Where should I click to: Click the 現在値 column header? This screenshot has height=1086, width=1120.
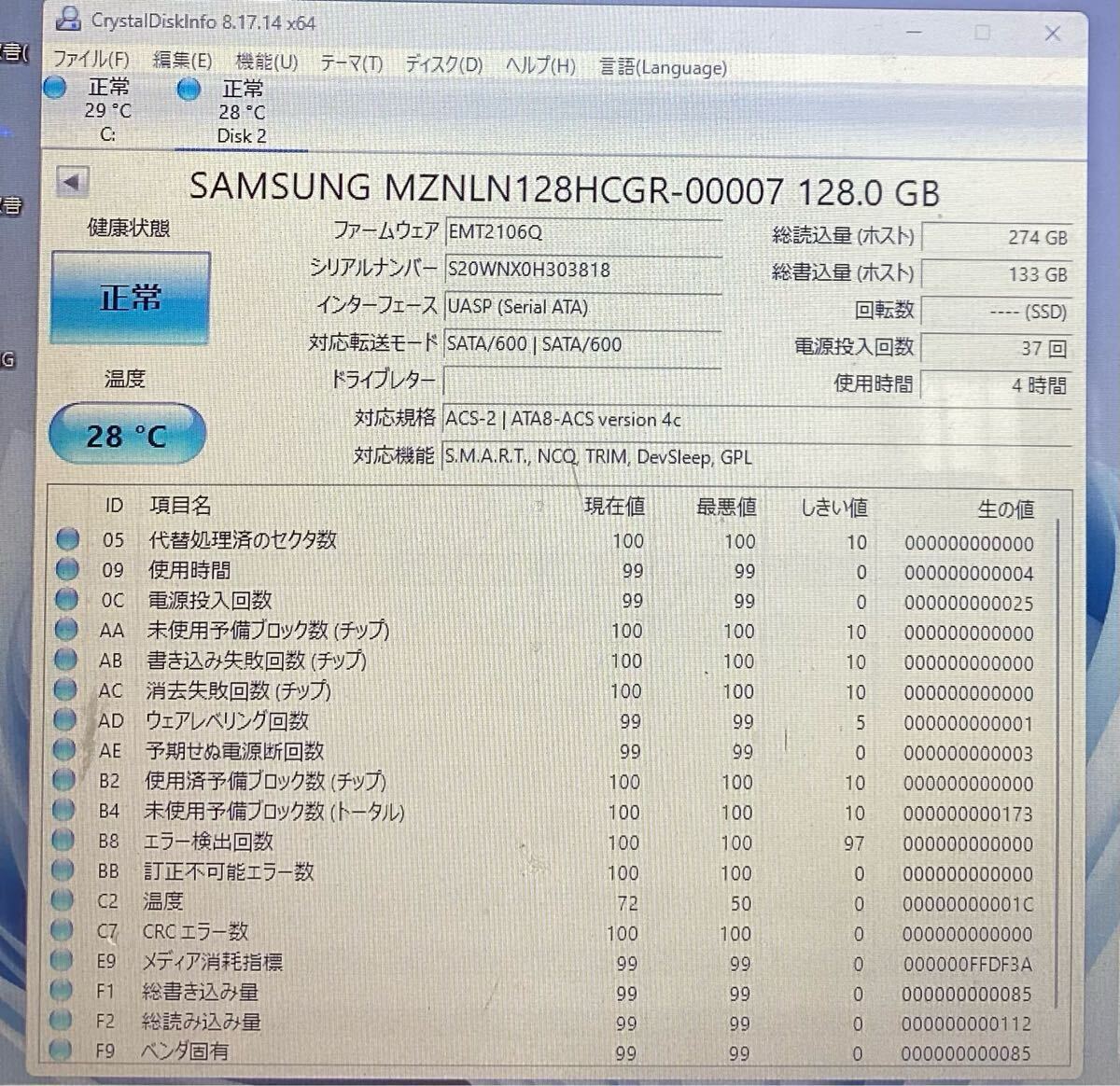click(614, 506)
